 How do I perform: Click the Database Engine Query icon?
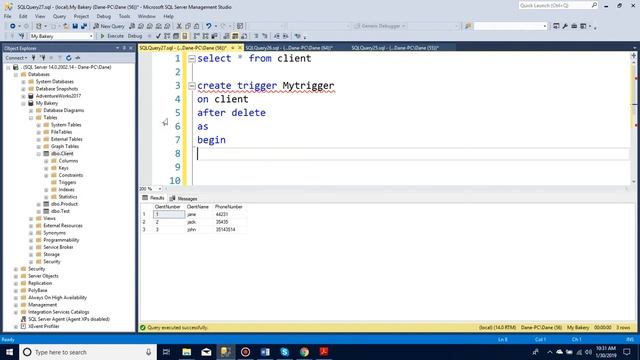pos(132,26)
